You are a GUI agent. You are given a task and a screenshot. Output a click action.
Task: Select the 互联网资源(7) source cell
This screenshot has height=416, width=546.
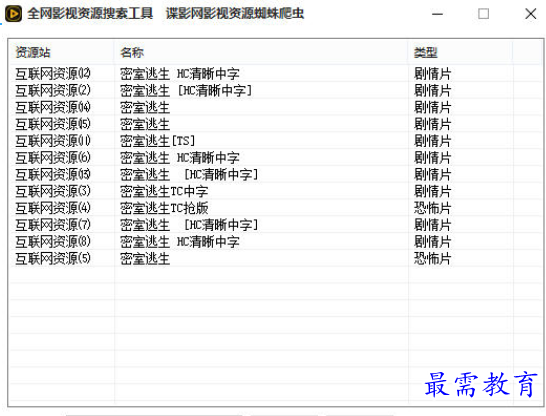53,225
